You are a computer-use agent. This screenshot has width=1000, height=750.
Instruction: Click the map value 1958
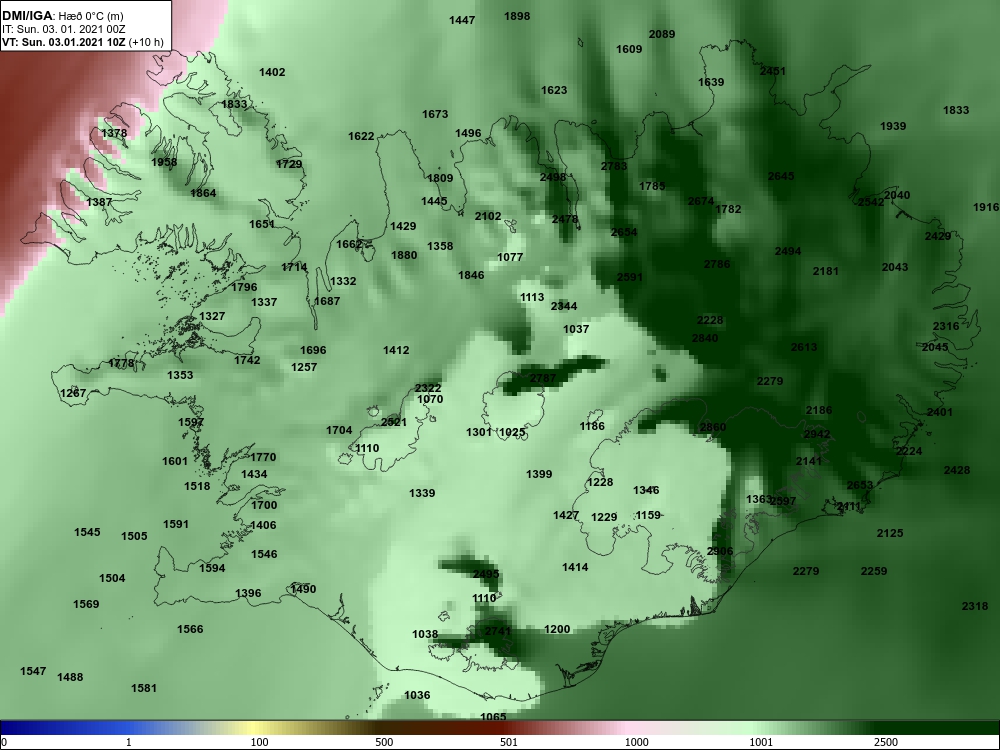click(x=164, y=163)
